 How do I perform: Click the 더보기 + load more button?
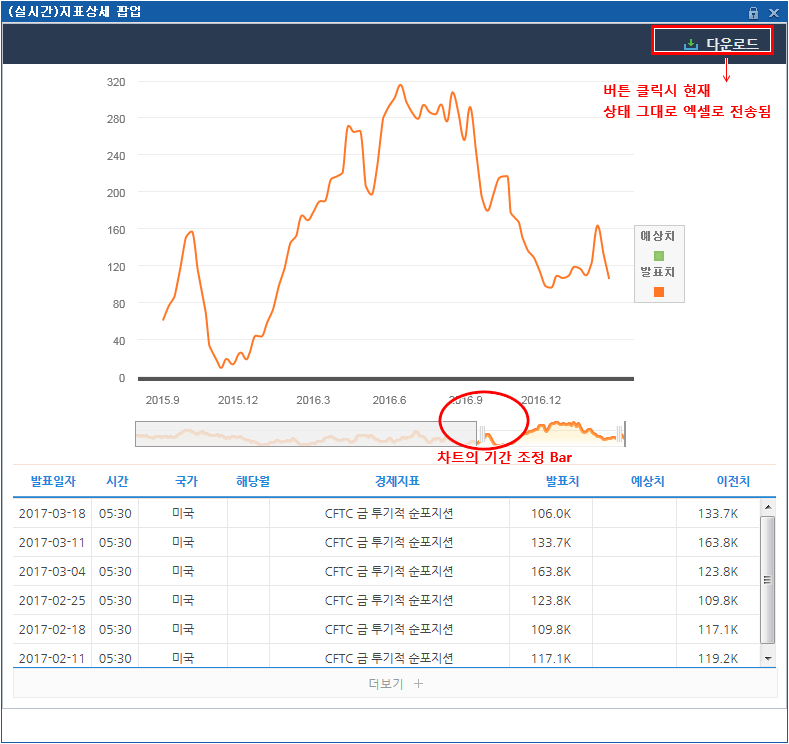[x=395, y=684]
